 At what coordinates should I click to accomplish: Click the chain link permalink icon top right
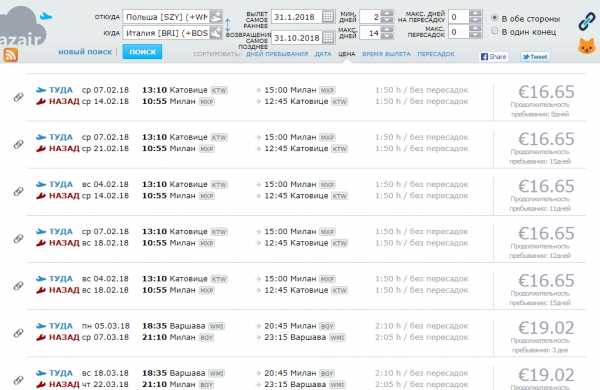point(587,21)
